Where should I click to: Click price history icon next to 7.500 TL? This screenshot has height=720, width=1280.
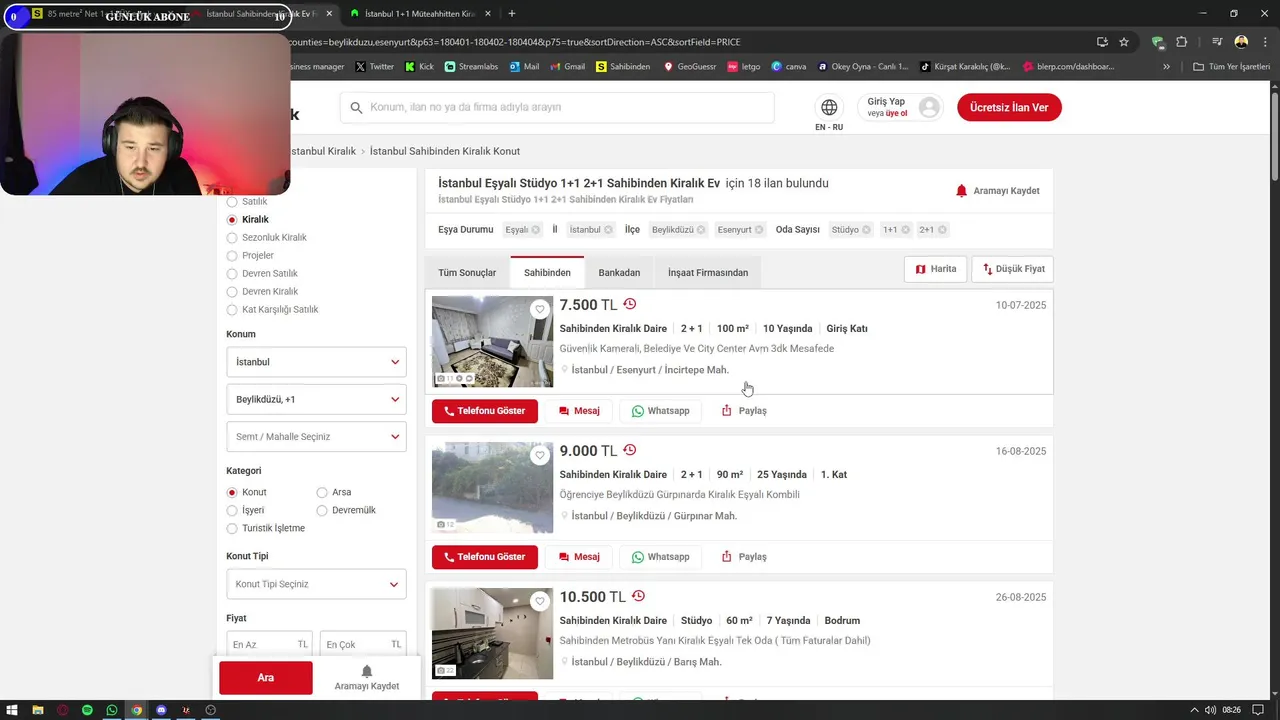pos(629,304)
